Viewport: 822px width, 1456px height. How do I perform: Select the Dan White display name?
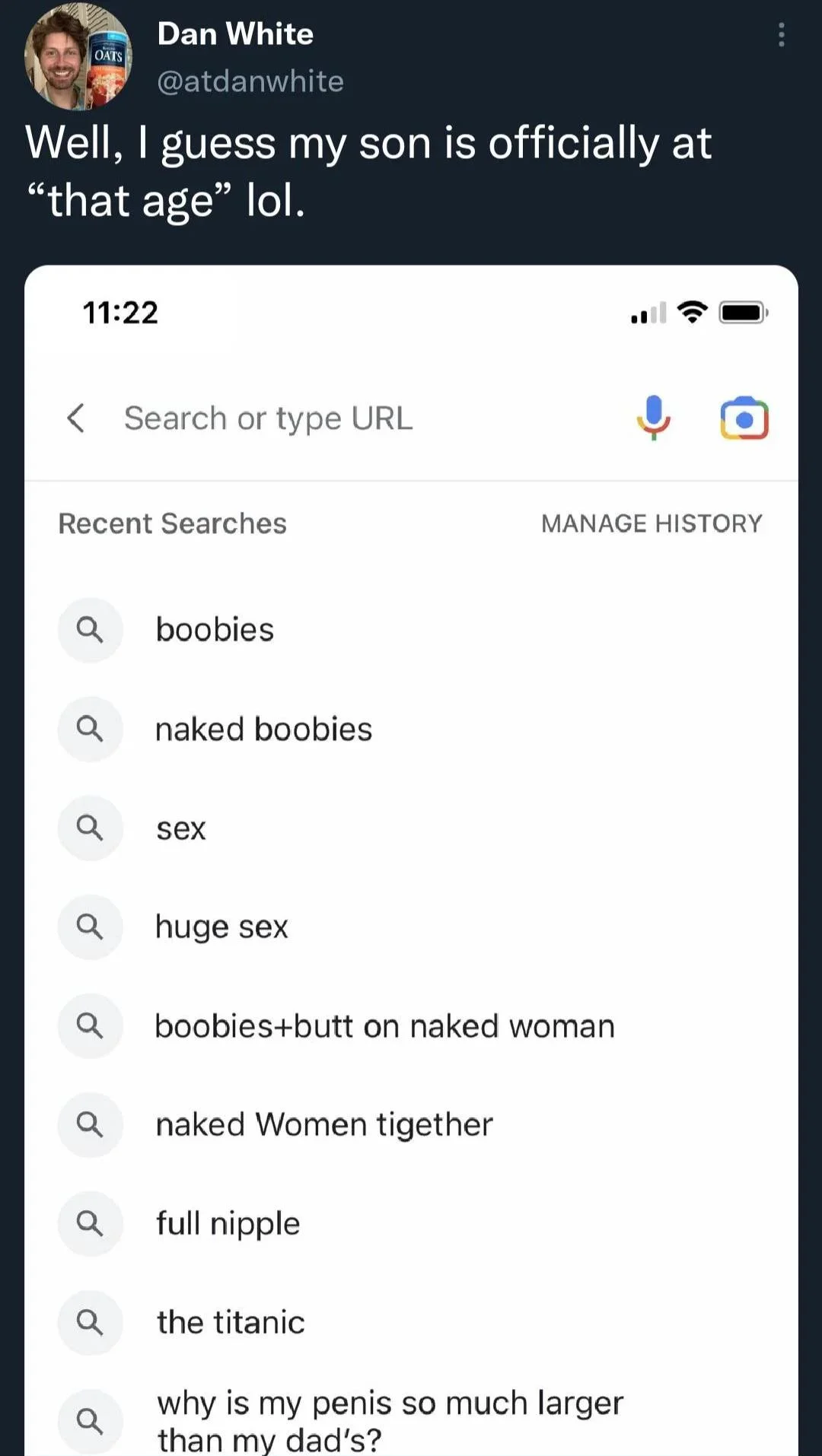[x=235, y=33]
